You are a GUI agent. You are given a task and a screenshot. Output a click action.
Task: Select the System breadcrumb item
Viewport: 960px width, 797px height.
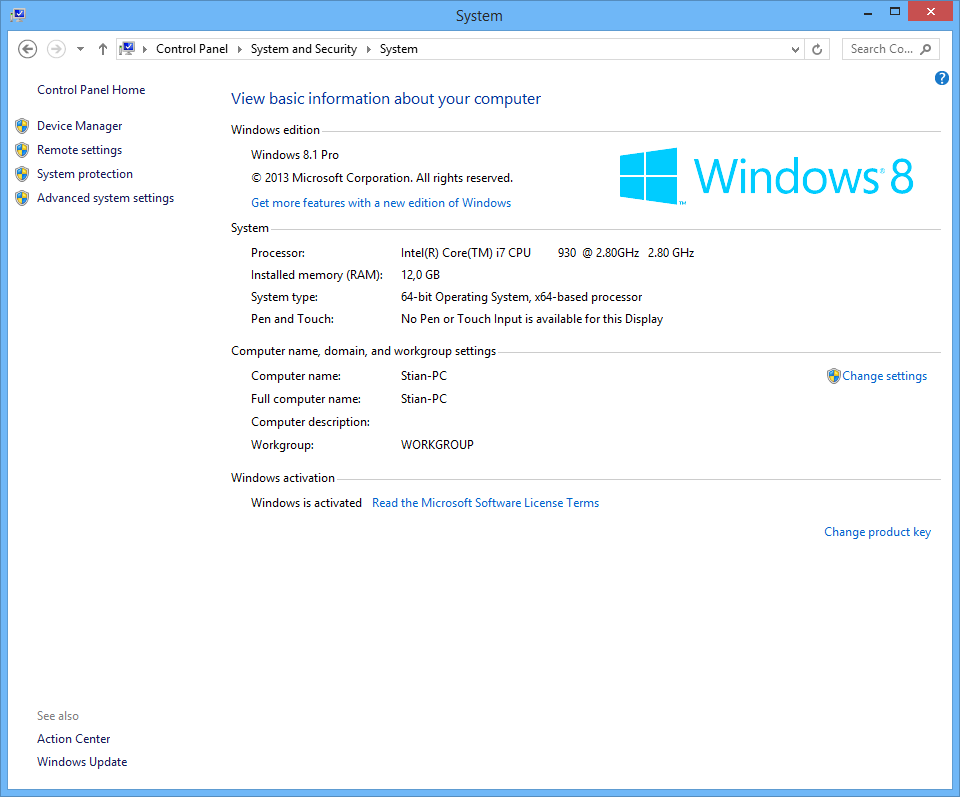click(399, 49)
